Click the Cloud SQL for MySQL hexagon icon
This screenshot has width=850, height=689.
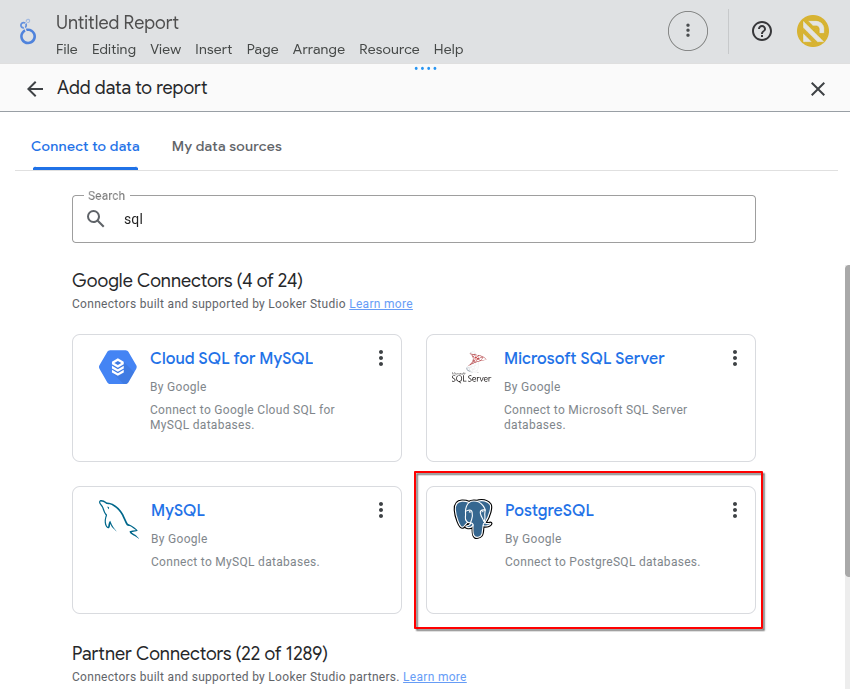tap(118, 367)
